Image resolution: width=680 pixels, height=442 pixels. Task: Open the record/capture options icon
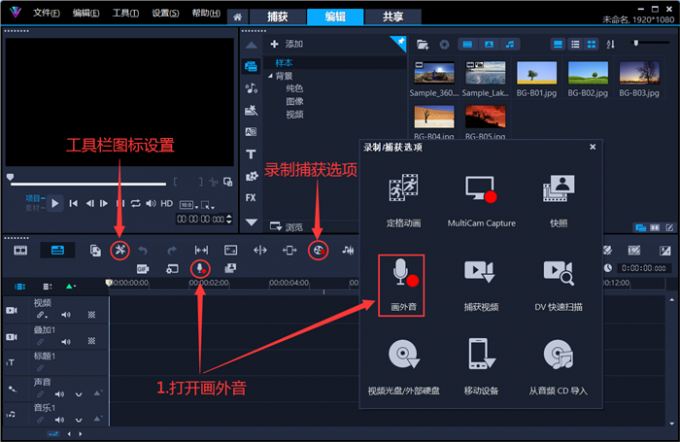pyautogui.click(x=318, y=249)
